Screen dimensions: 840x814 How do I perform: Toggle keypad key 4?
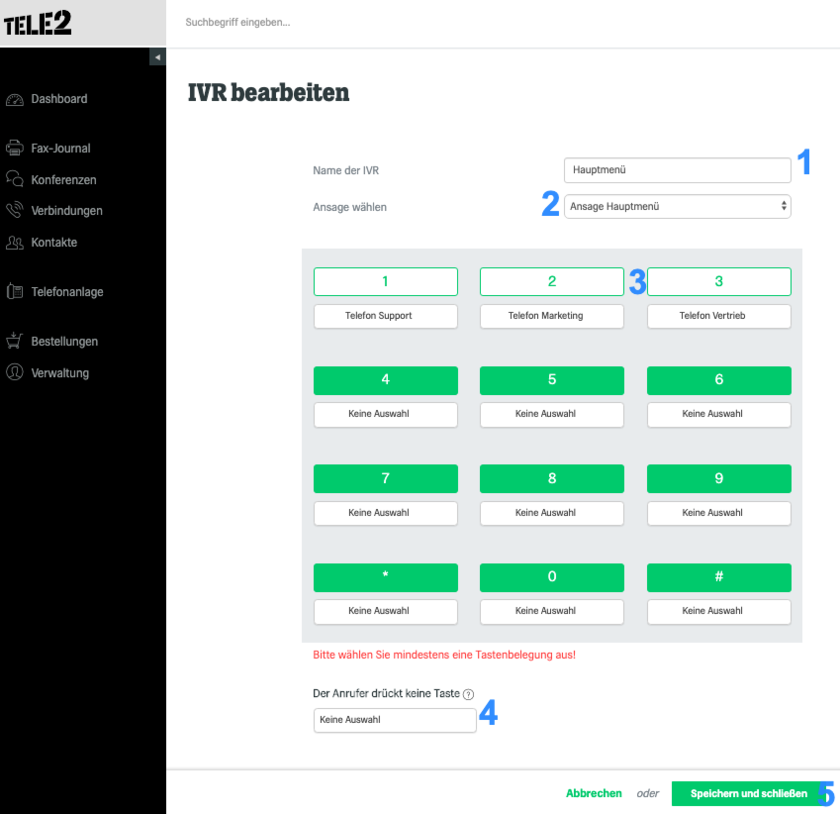(x=386, y=380)
